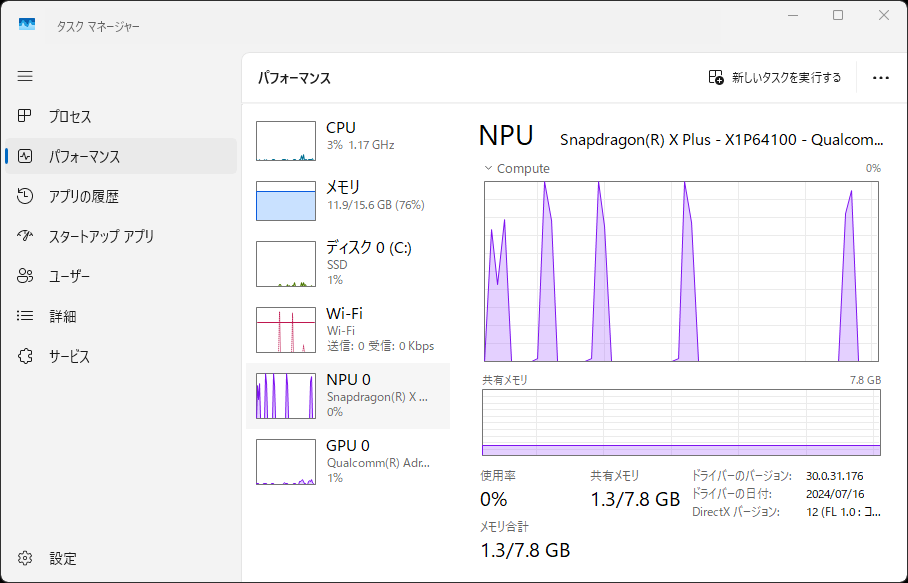Select the アプリの履歴 section icon
The width and height of the screenshot is (908, 583).
click(23, 196)
